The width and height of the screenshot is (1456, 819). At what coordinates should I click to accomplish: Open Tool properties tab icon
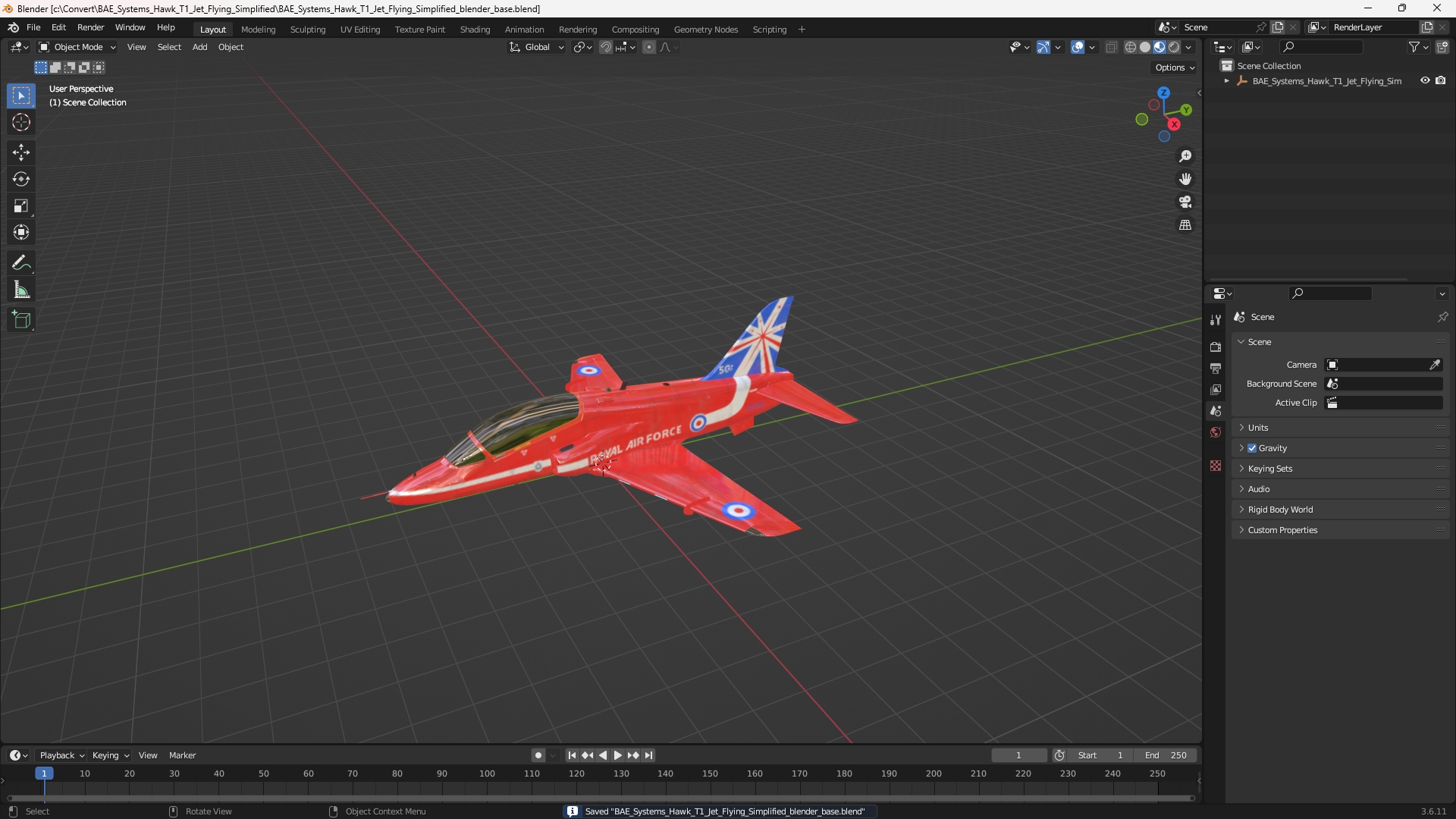pyautogui.click(x=1216, y=320)
